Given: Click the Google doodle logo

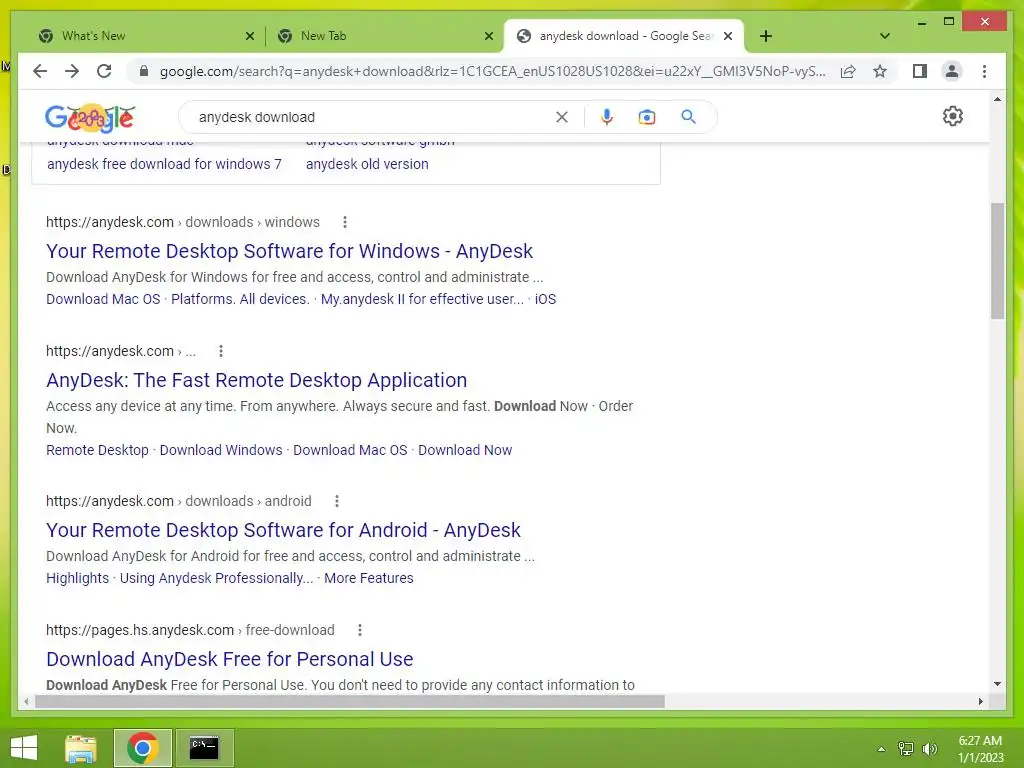Looking at the screenshot, I should [90, 118].
